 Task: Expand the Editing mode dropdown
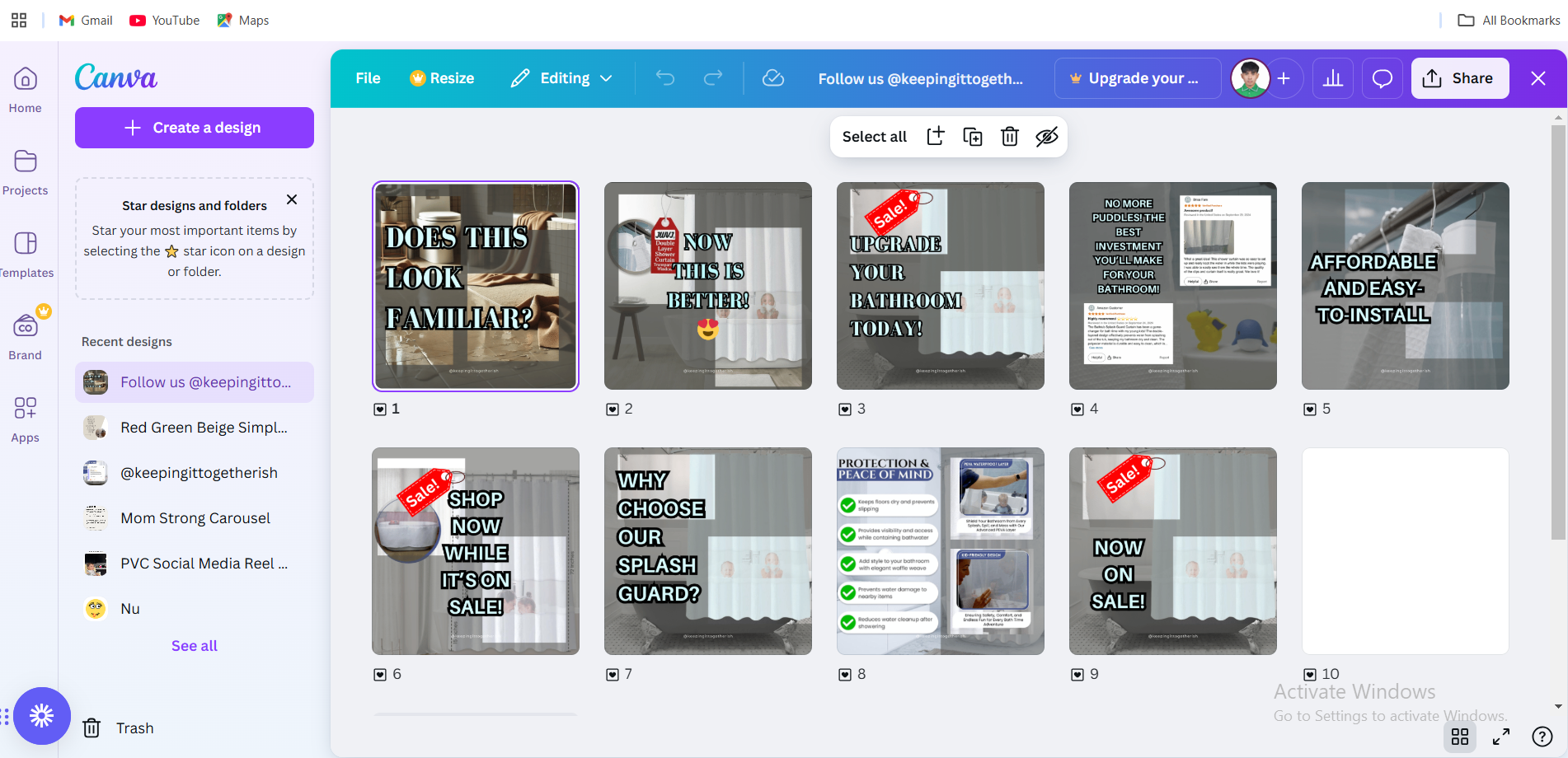pos(561,78)
